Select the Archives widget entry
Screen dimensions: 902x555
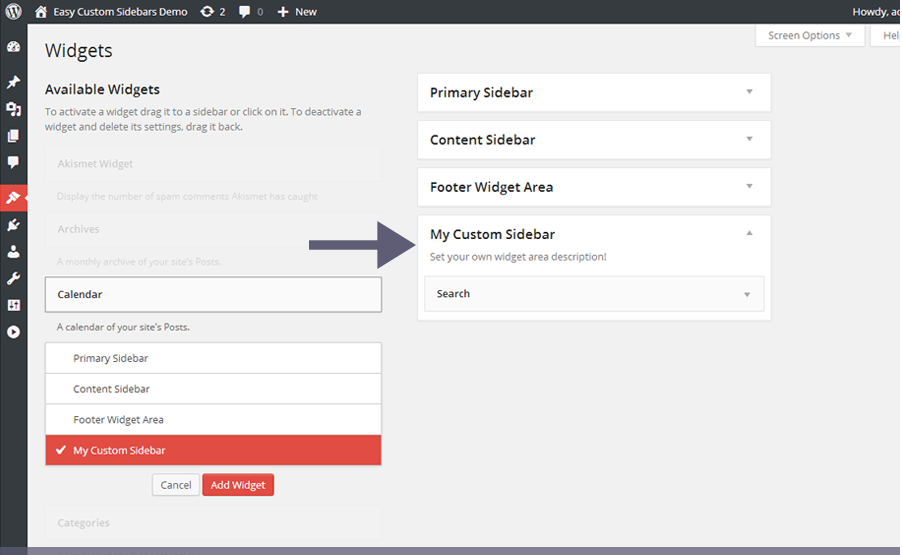click(x=213, y=229)
